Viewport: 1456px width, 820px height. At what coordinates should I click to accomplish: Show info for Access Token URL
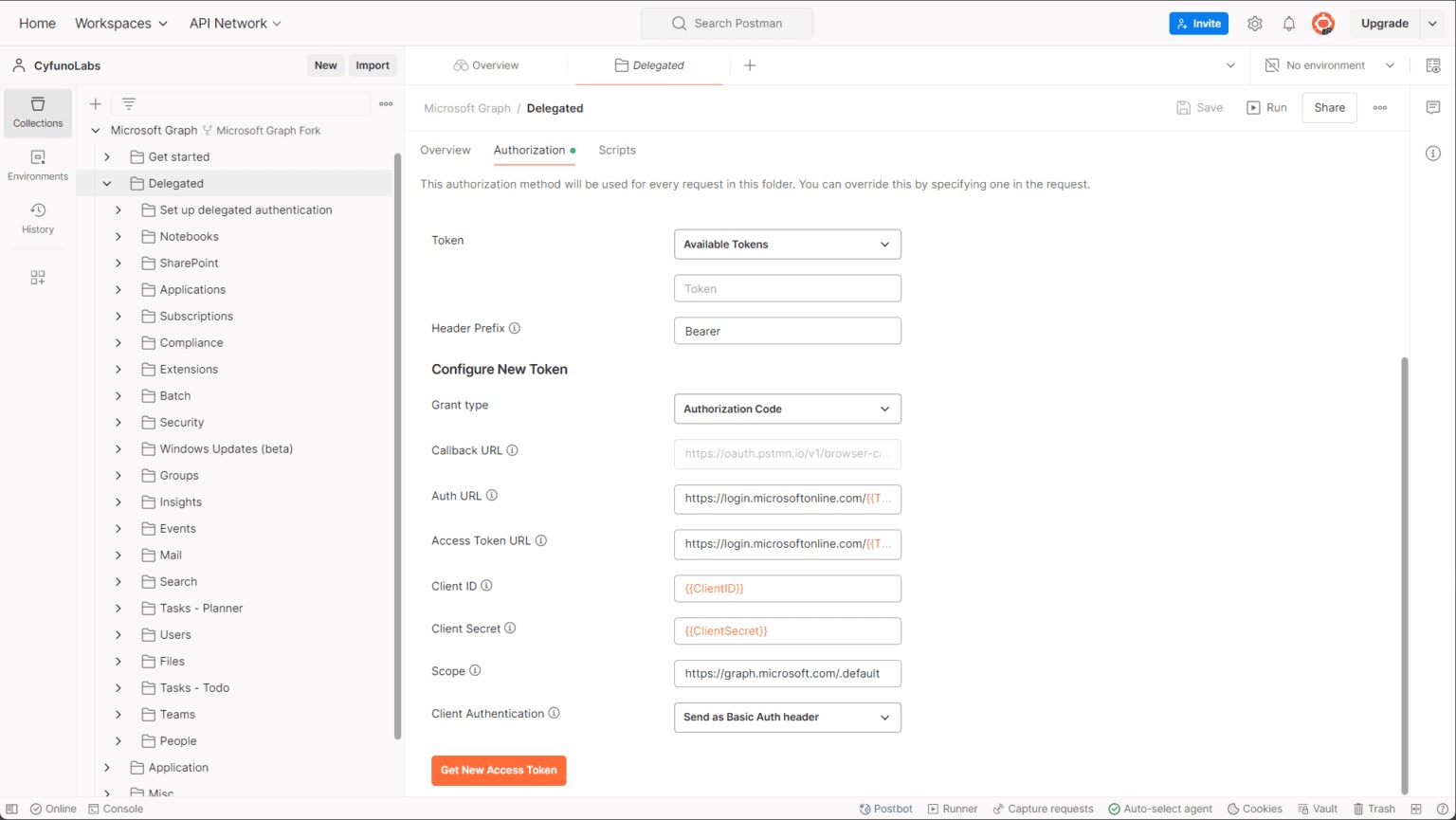click(541, 540)
